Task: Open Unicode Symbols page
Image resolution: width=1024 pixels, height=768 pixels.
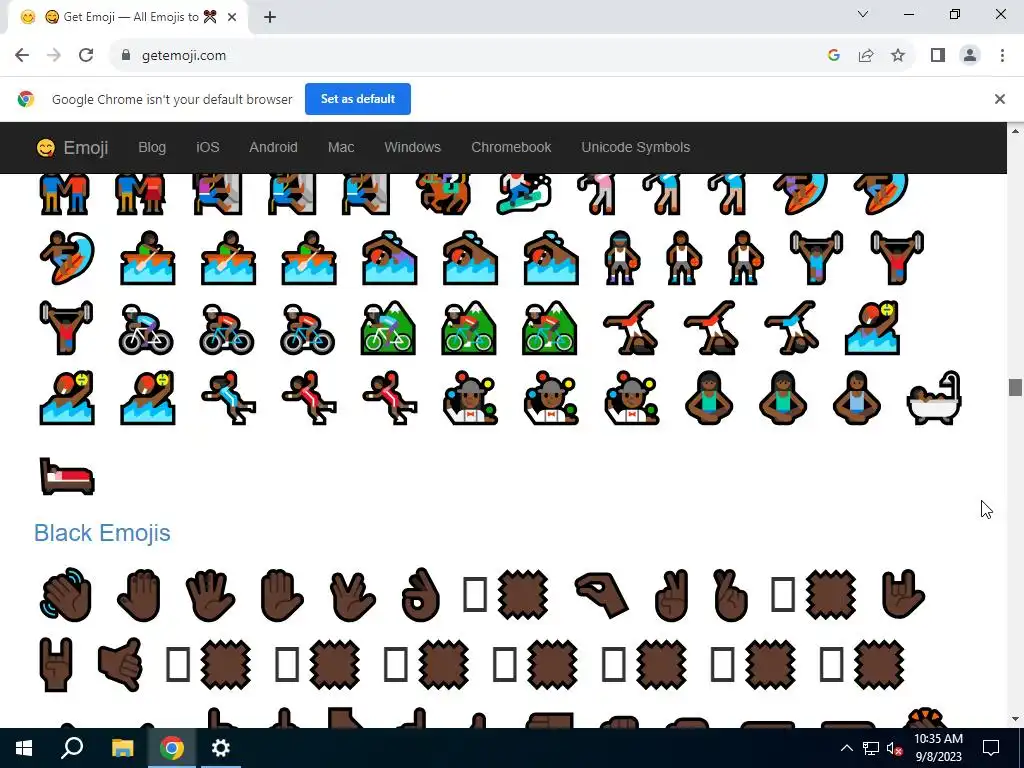Action: point(635,147)
